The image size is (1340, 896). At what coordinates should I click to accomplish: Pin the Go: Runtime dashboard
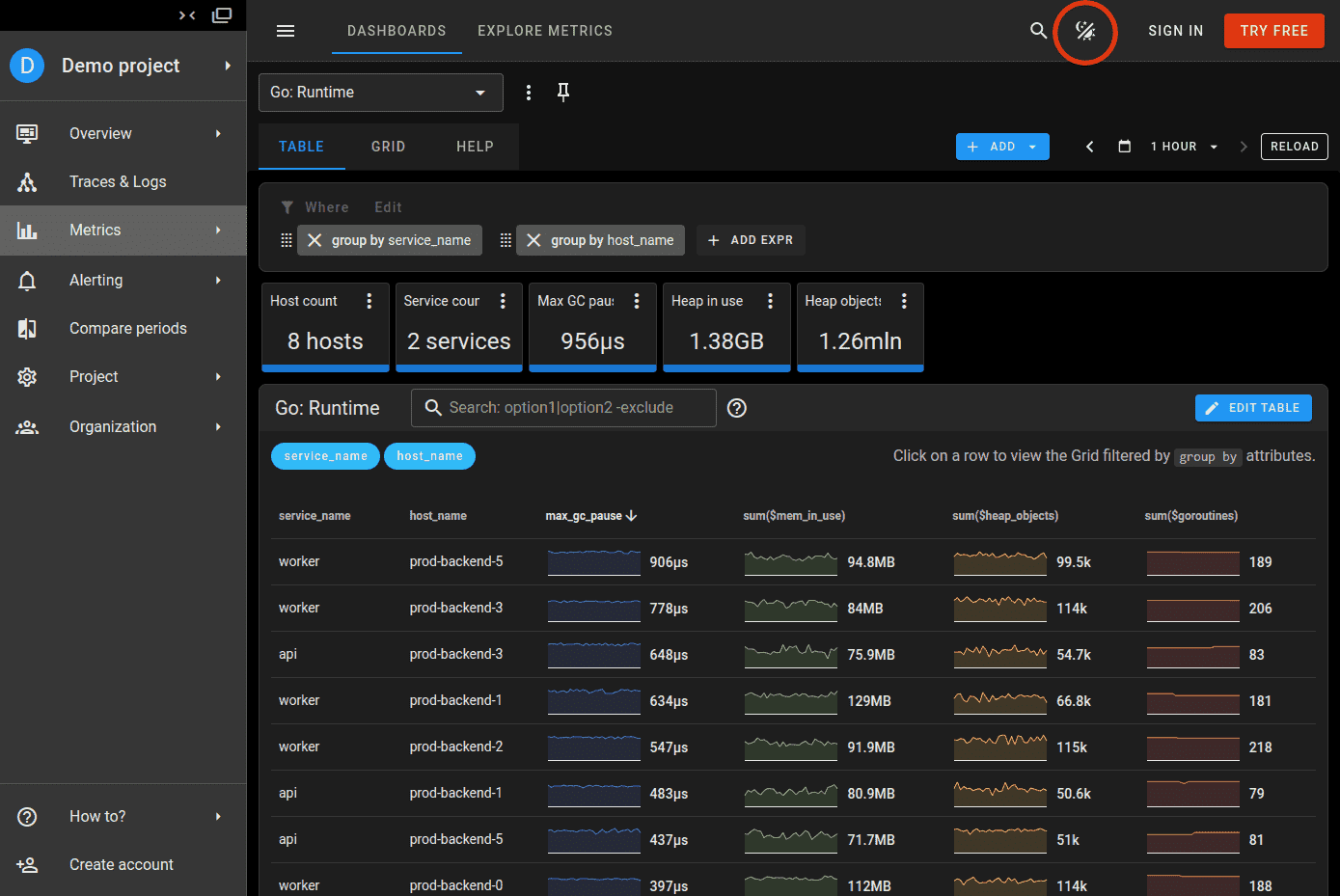pyautogui.click(x=563, y=93)
